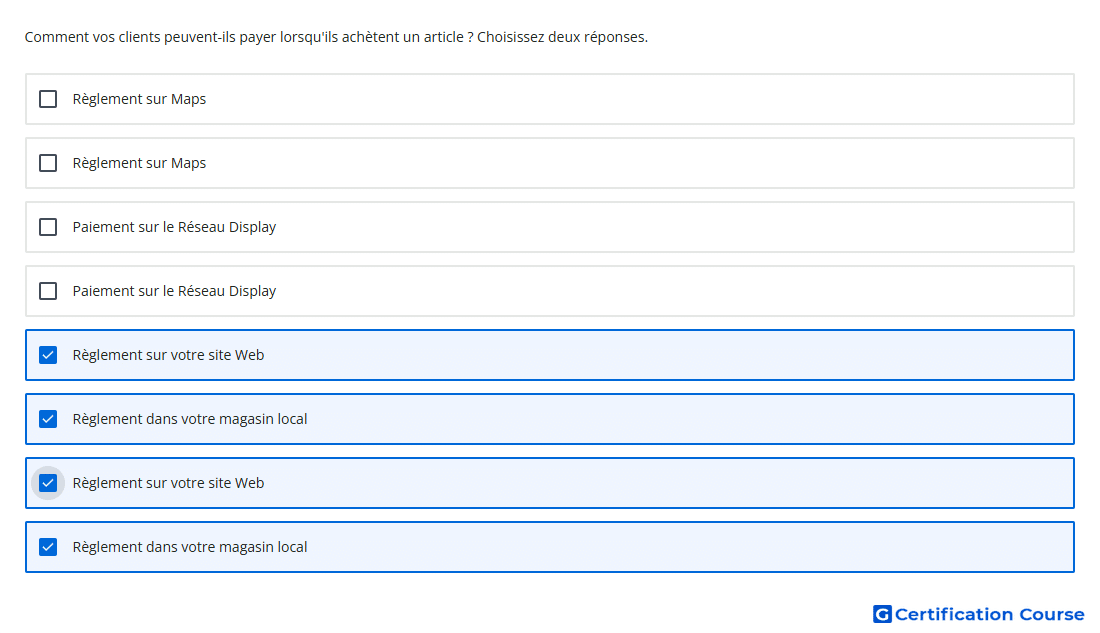Click the blue G logo icon
Viewport: 1100px width, 633px height.
(x=882, y=614)
